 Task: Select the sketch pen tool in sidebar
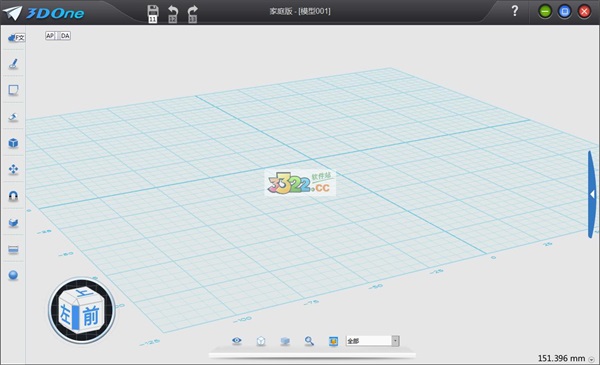coord(13,64)
